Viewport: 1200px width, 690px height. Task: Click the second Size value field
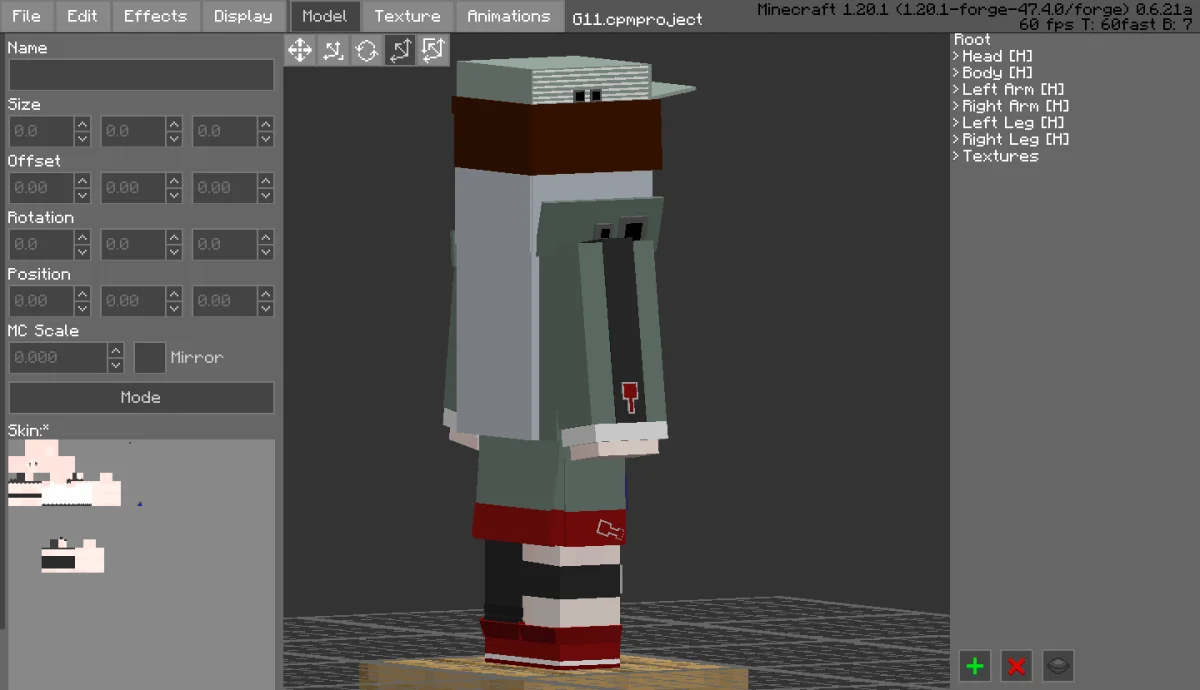133,131
